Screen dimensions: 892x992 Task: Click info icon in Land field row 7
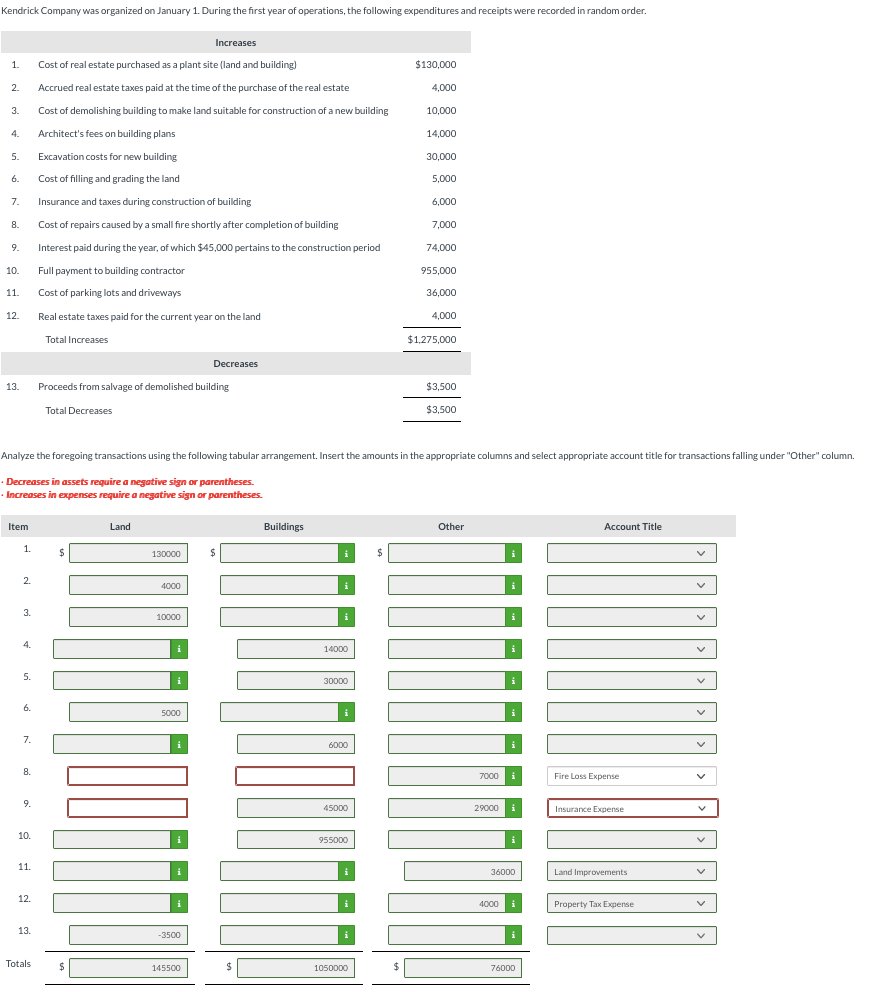pyautogui.click(x=179, y=745)
